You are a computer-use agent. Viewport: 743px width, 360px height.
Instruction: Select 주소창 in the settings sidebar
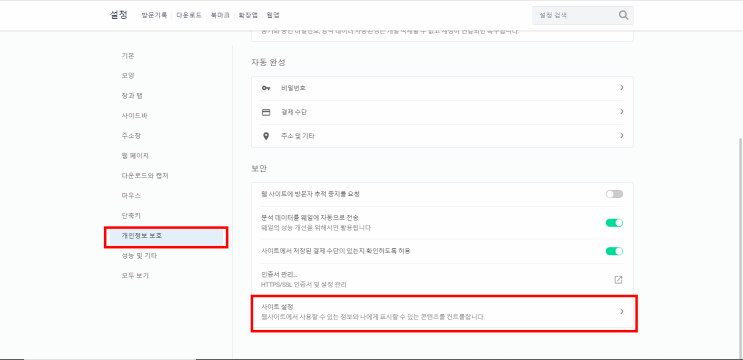[x=131, y=135]
